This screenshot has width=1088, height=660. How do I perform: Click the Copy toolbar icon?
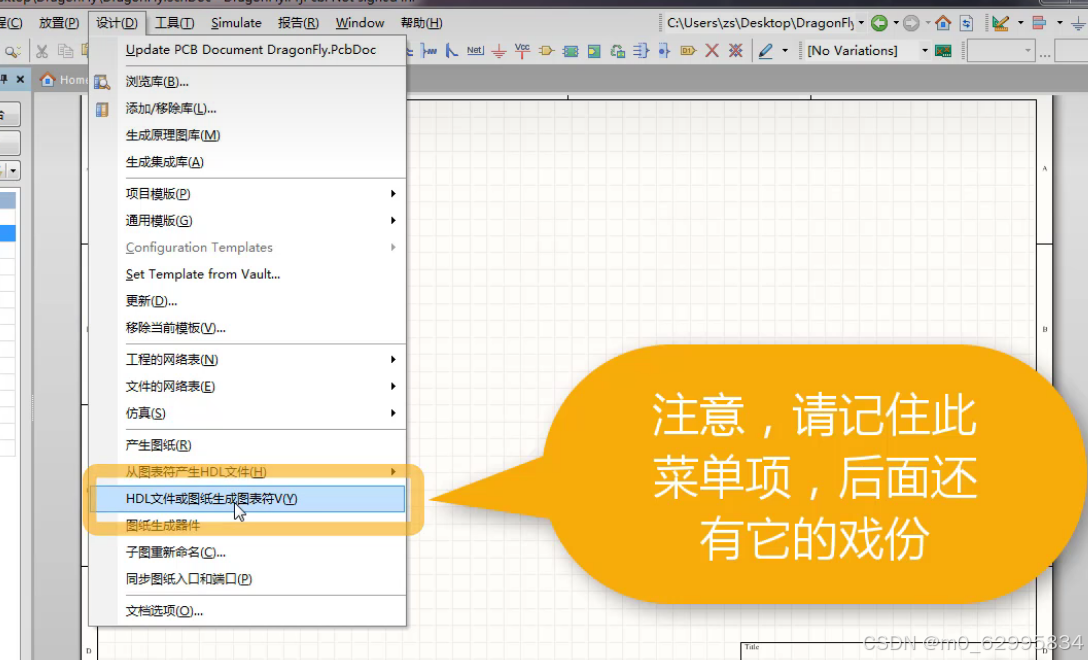pyautogui.click(x=65, y=51)
